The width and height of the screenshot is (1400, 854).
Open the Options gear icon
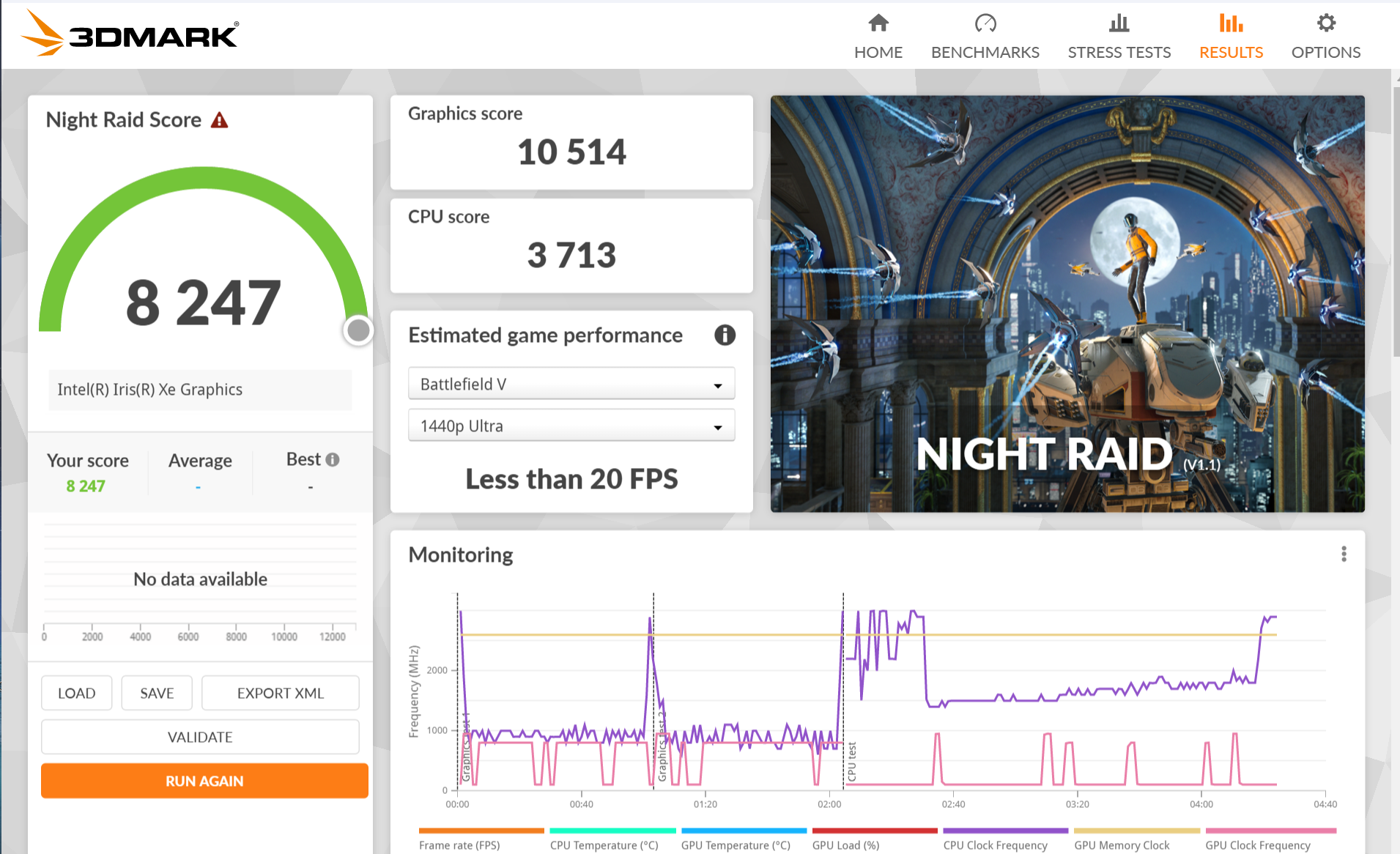click(1326, 23)
